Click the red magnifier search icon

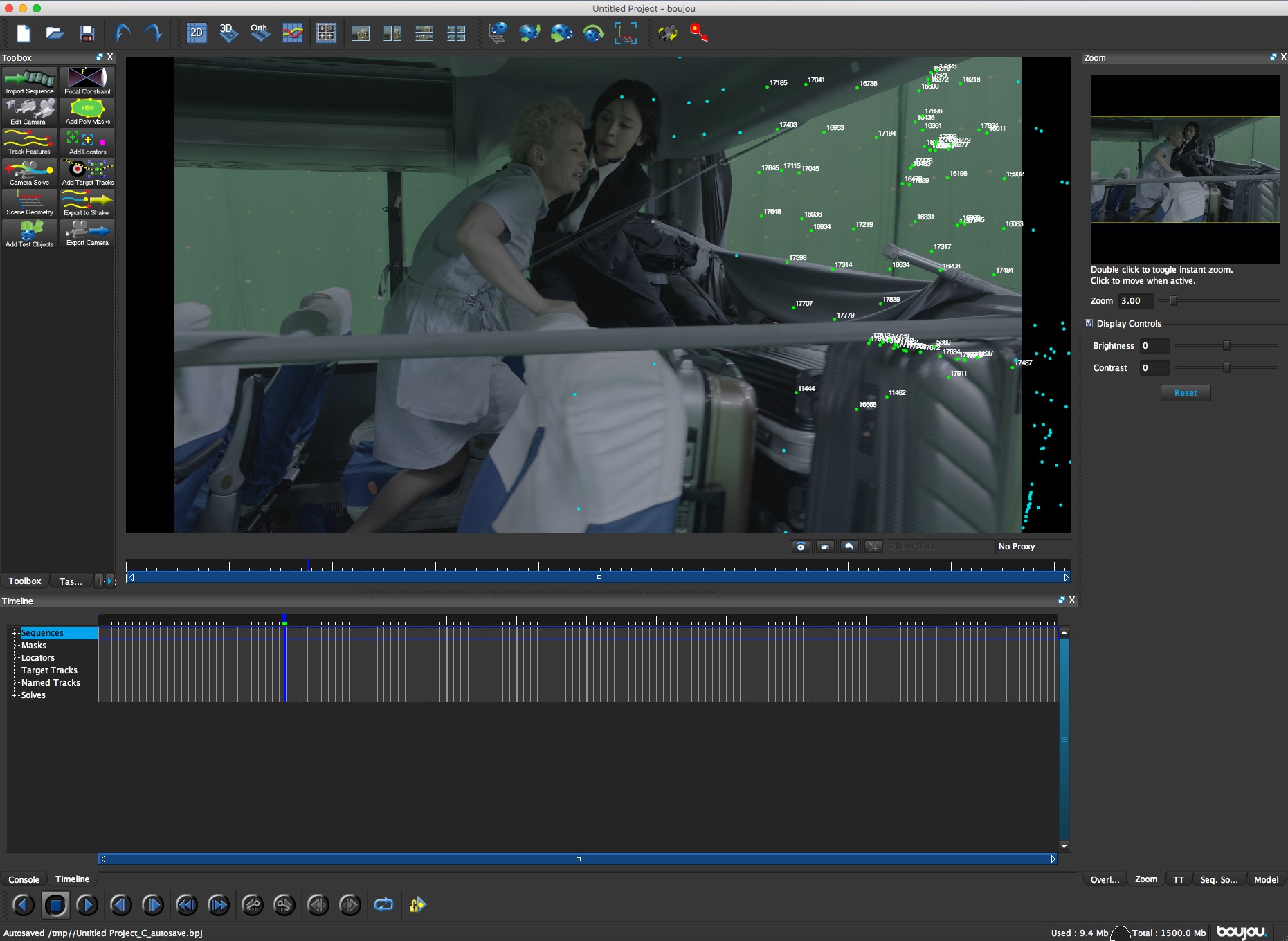click(699, 33)
